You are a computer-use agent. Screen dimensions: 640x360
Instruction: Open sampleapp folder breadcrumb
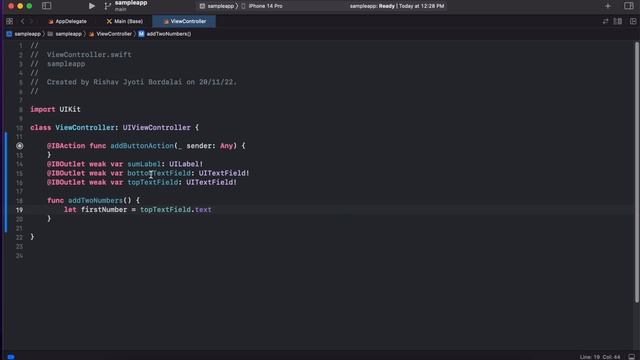coord(64,34)
